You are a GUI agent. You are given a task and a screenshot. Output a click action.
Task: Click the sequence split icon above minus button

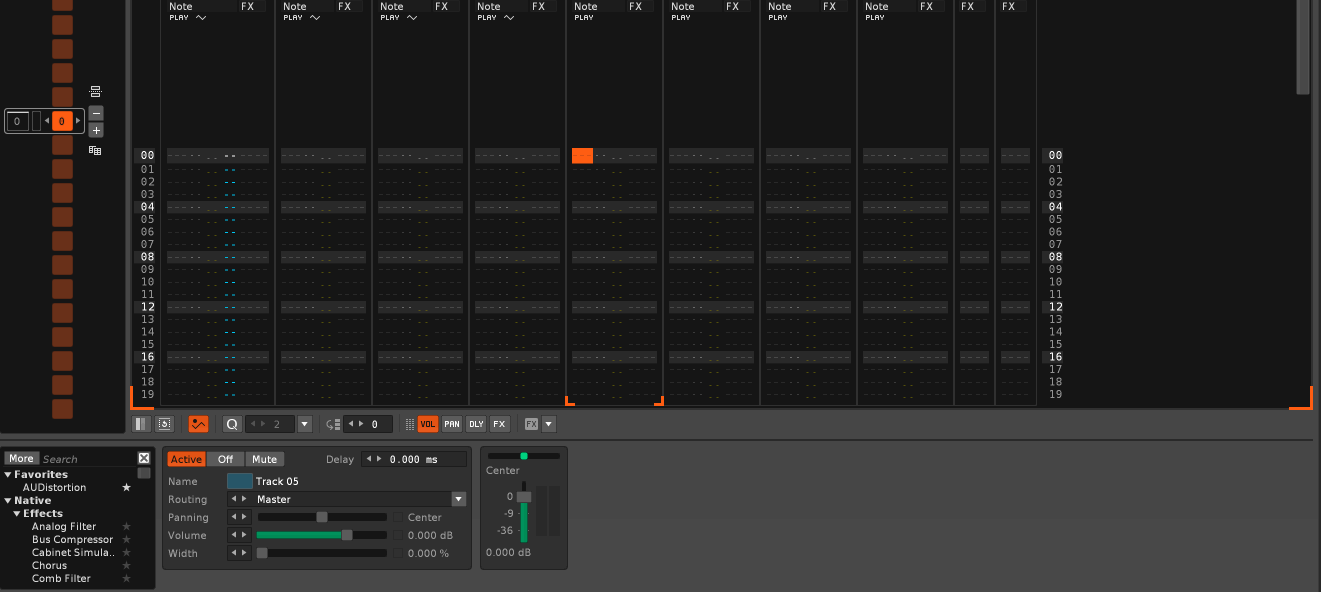coord(95,91)
